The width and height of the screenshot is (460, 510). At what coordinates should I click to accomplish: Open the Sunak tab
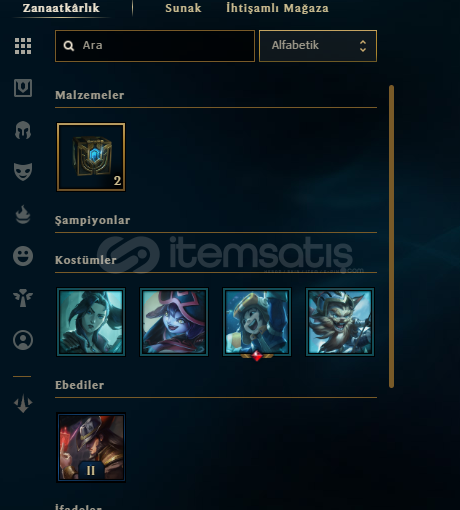point(183,8)
